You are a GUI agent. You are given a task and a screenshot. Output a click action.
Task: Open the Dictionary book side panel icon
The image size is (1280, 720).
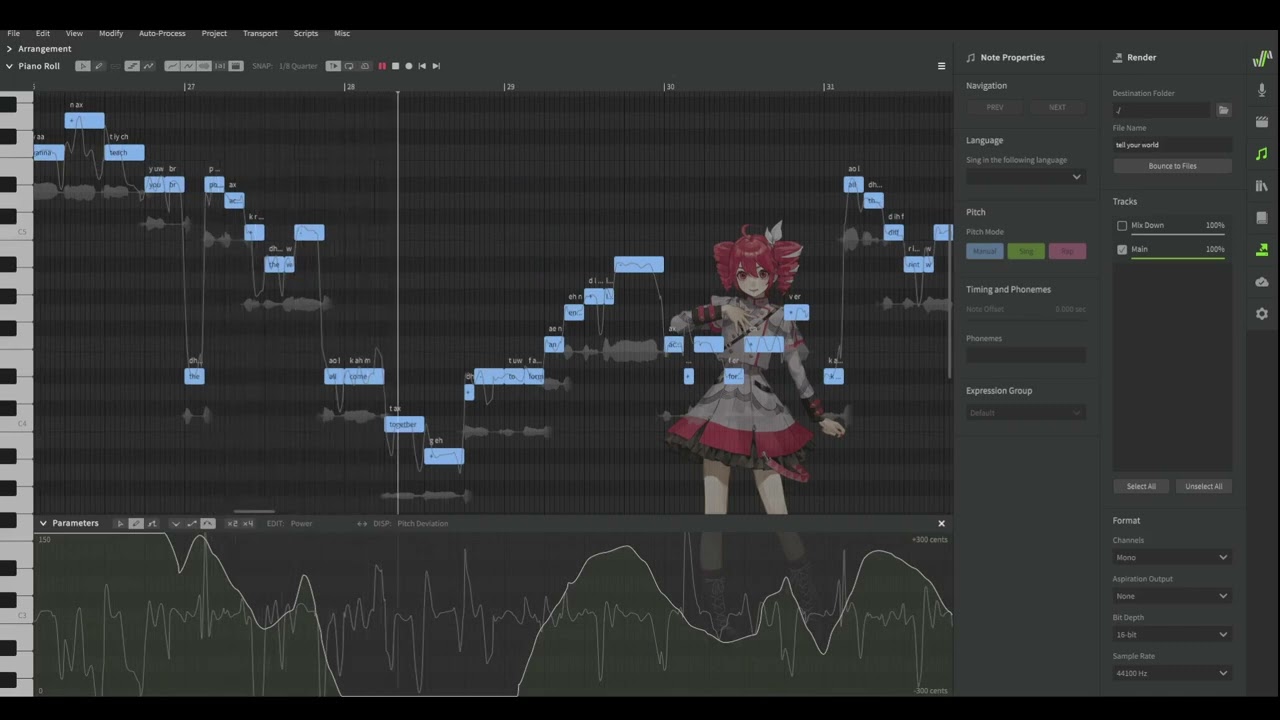[1262, 218]
